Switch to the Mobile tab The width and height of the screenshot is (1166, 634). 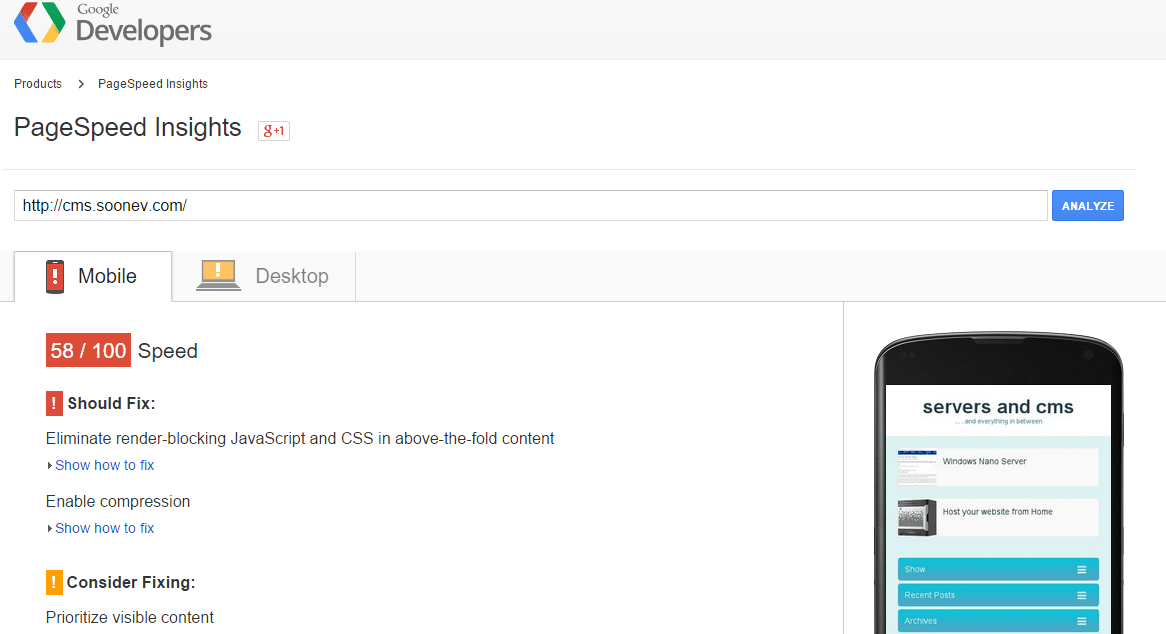click(93, 276)
